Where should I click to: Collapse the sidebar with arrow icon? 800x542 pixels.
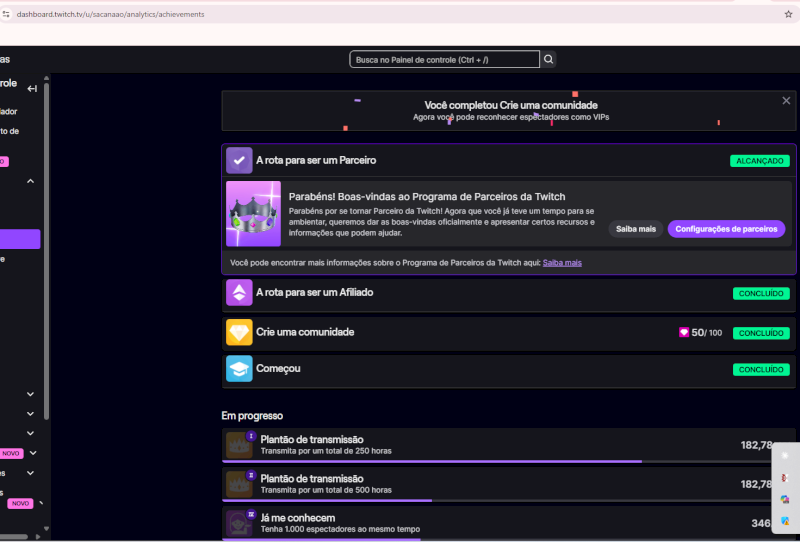pyautogui.click(x=32, y=89)
